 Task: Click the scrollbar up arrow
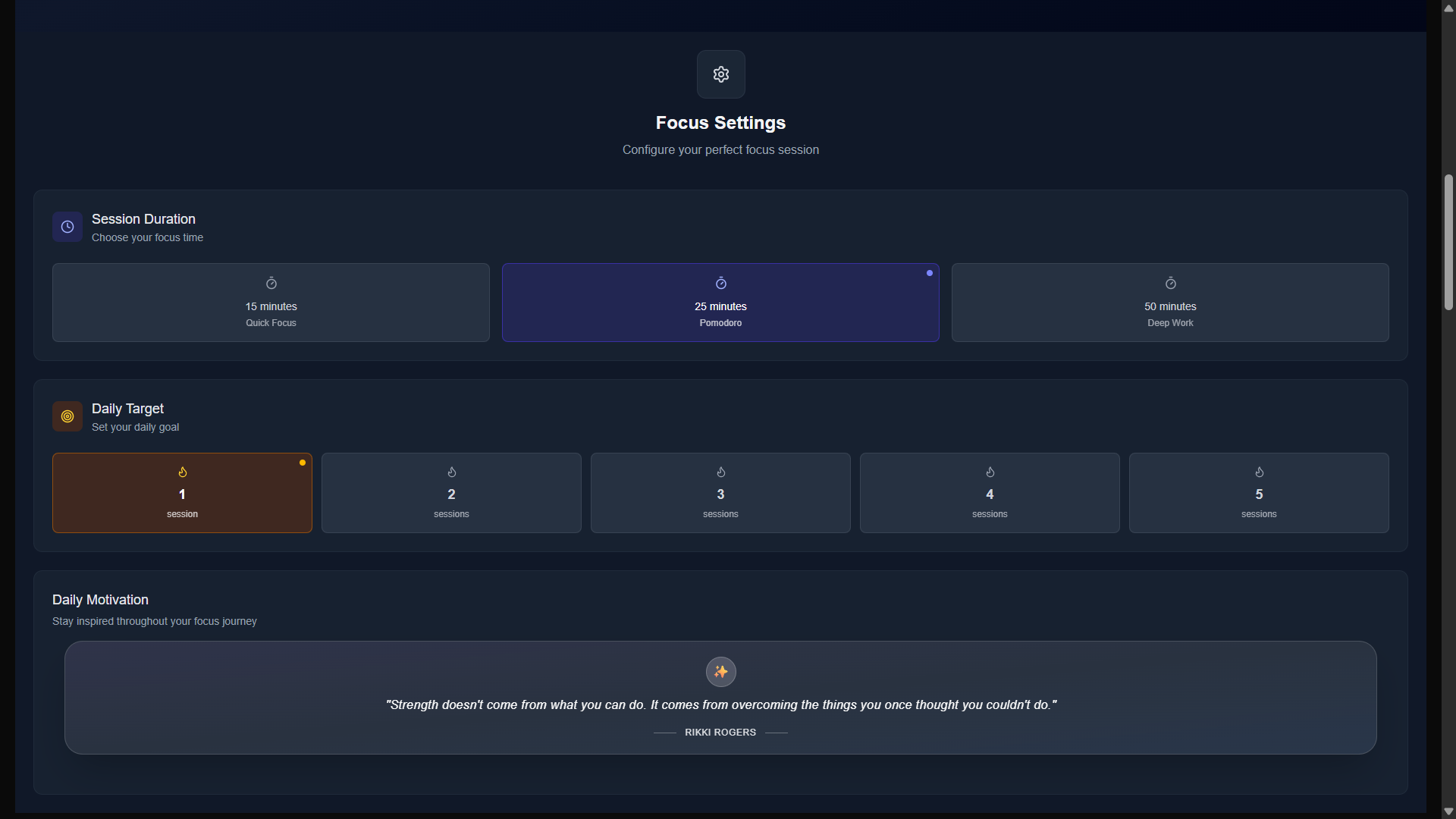[x=1448, y=8]
